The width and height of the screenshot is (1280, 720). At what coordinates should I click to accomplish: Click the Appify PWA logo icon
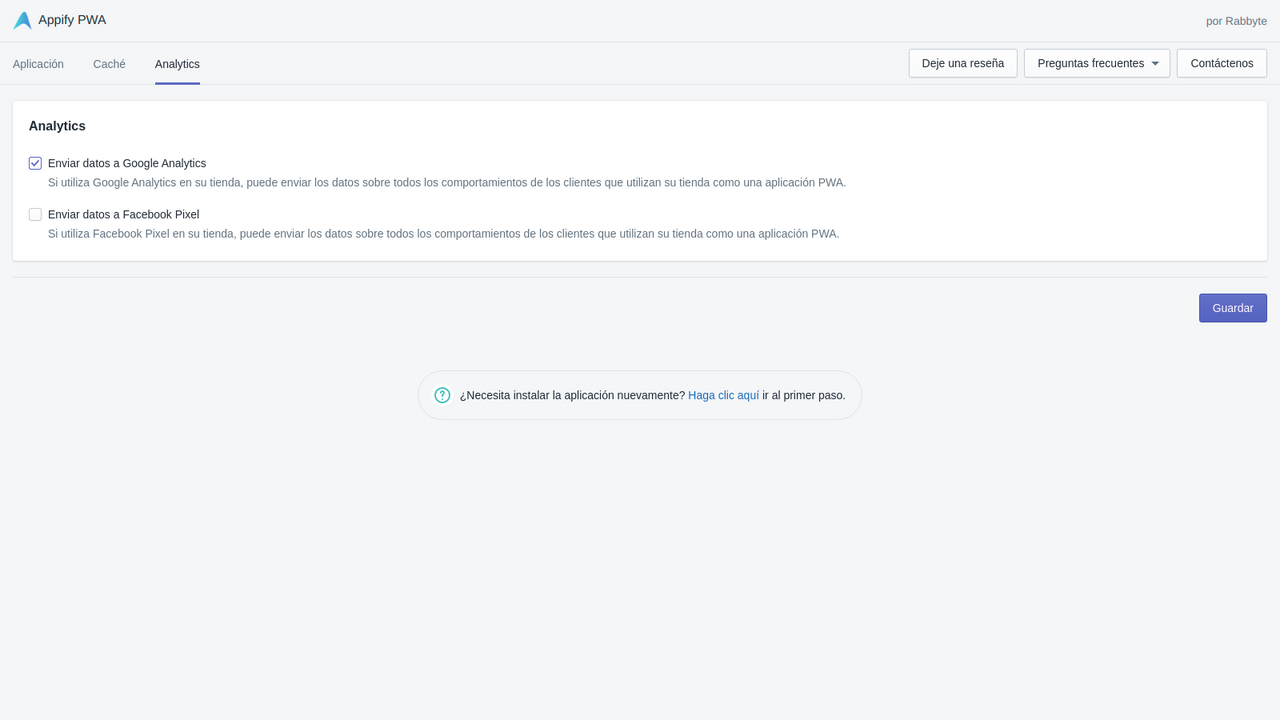(22, 20)
